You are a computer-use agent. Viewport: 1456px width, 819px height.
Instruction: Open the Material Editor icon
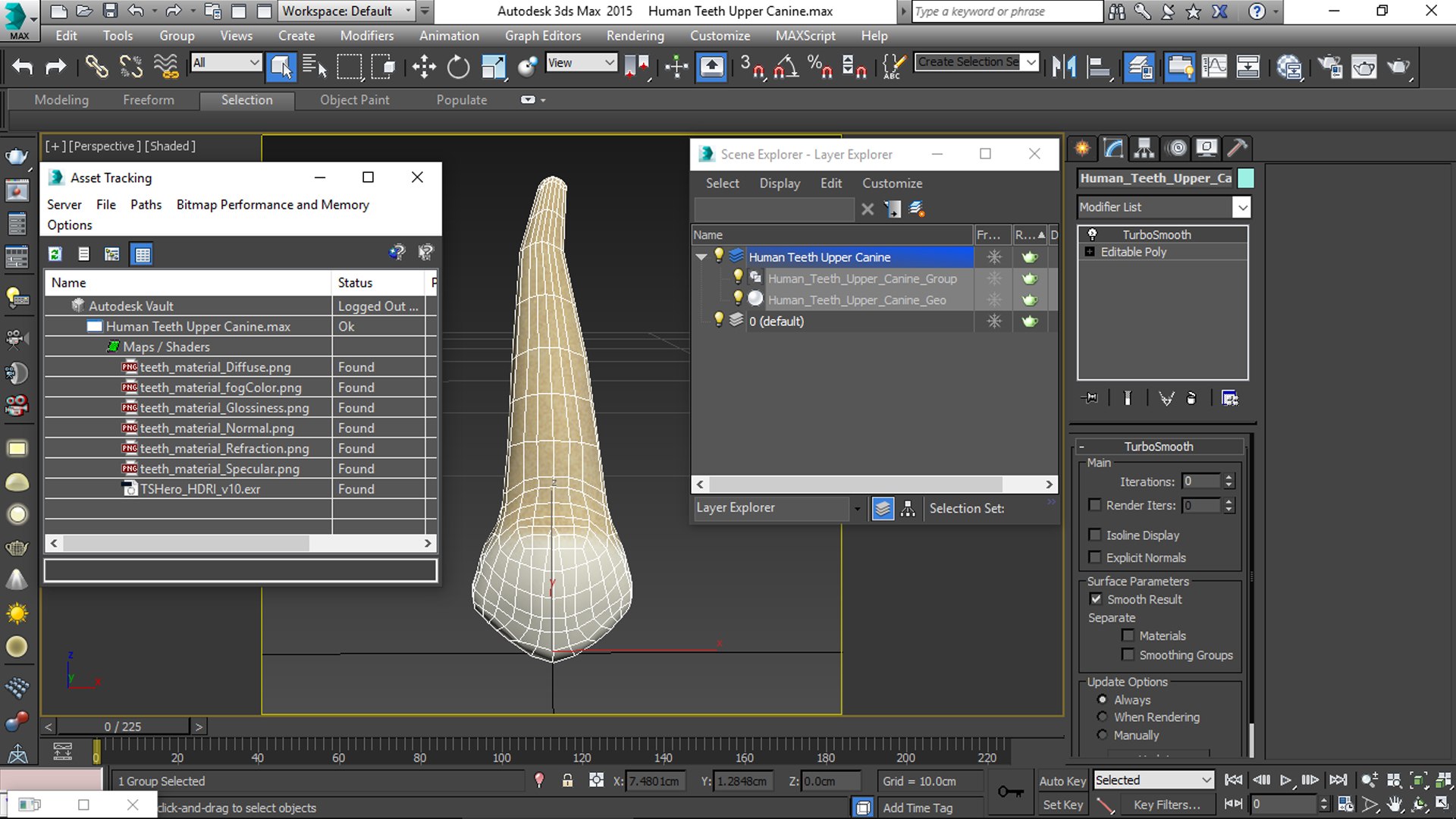(x=1288, y=67)
